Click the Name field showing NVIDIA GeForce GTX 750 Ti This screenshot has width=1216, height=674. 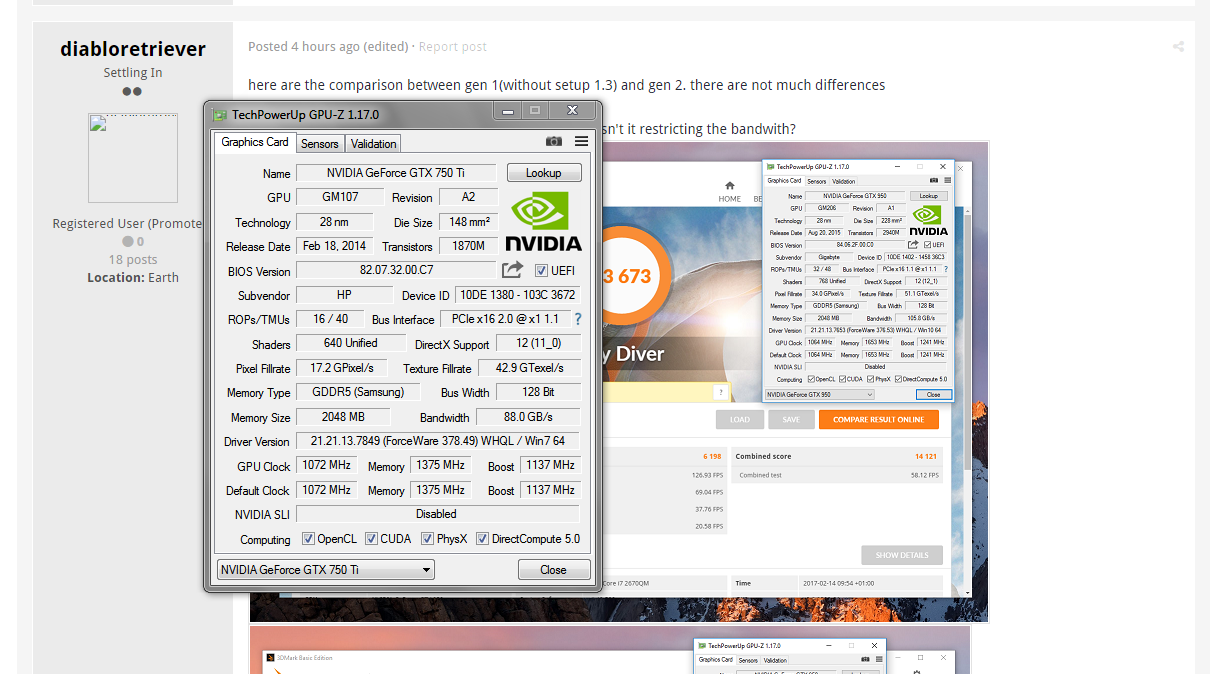(396, 173)
